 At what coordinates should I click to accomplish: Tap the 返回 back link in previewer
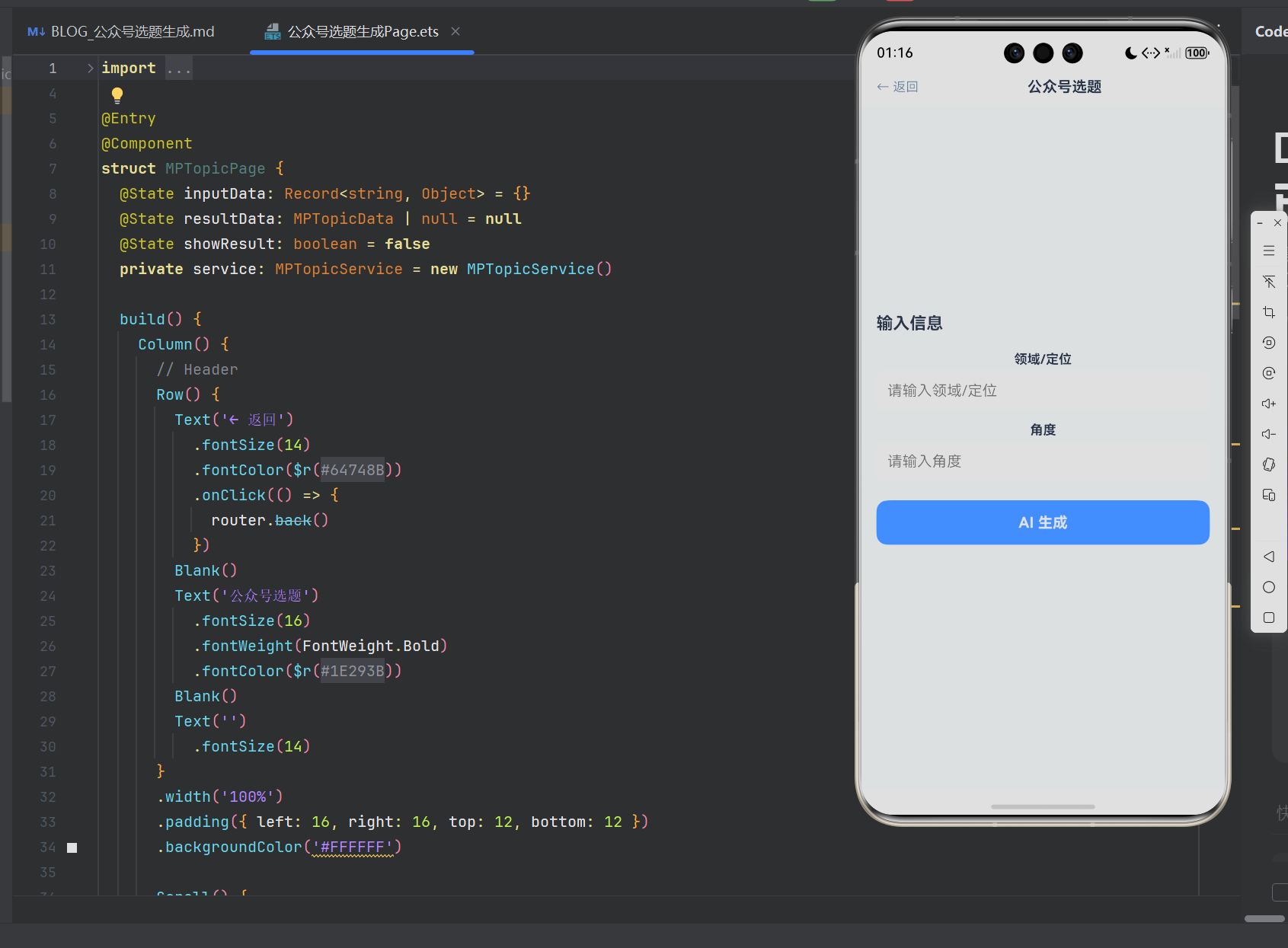pos(897,87)
